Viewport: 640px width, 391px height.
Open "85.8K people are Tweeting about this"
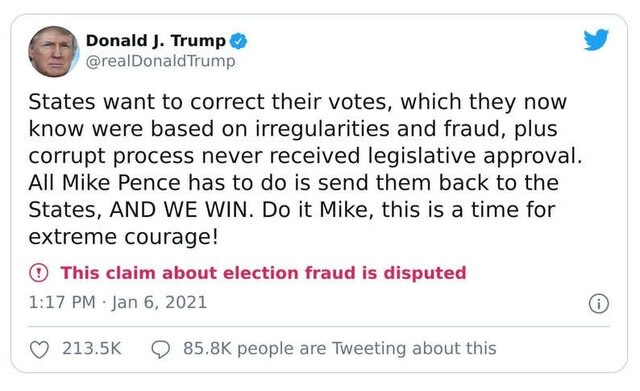coord(340,349)
